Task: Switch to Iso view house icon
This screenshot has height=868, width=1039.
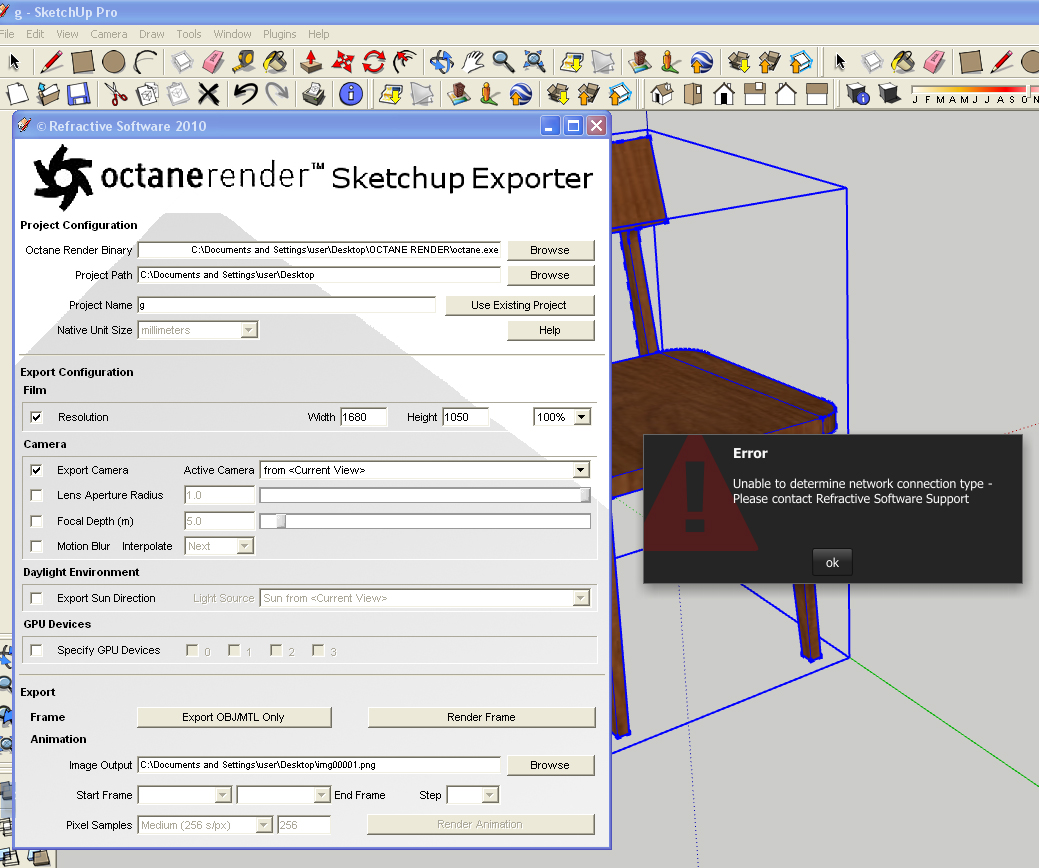Action: coord(662,93)
